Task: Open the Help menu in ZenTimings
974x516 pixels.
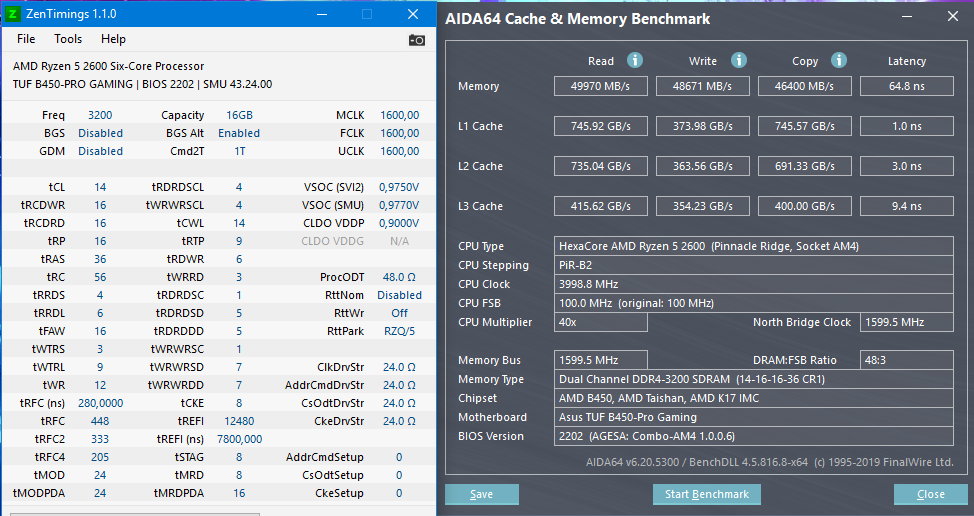Action: point(113,38)
